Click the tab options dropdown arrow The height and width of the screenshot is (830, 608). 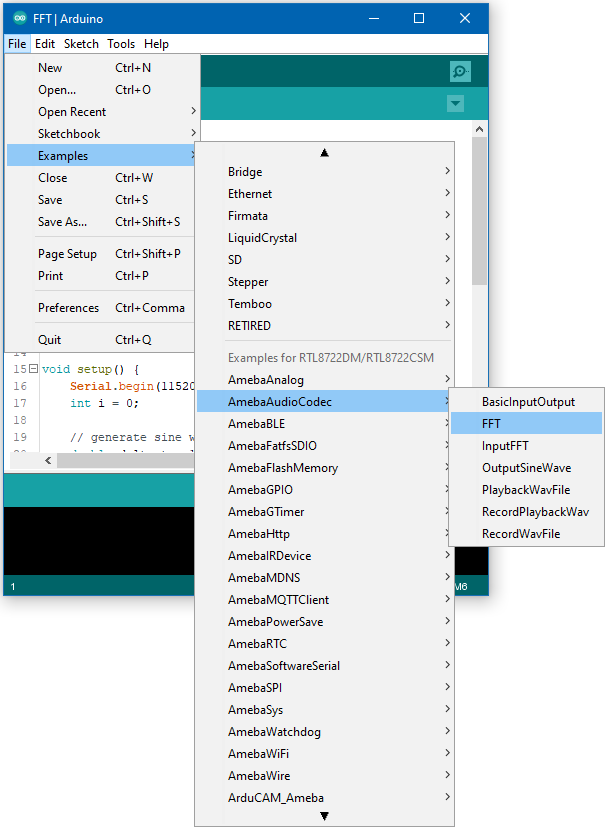tap(456, 104)
